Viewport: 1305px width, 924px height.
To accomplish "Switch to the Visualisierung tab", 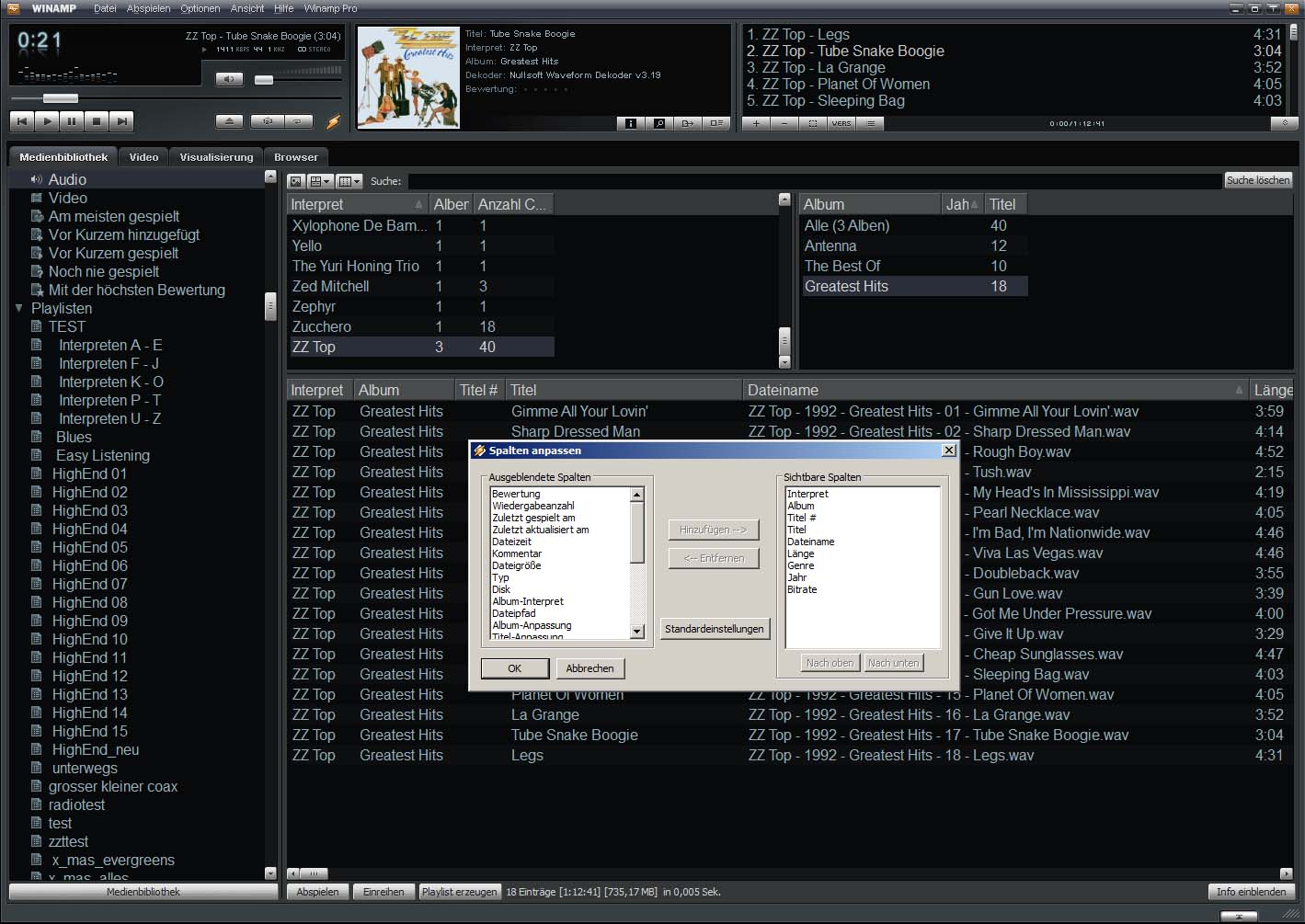I will click(x=216, y=157).
